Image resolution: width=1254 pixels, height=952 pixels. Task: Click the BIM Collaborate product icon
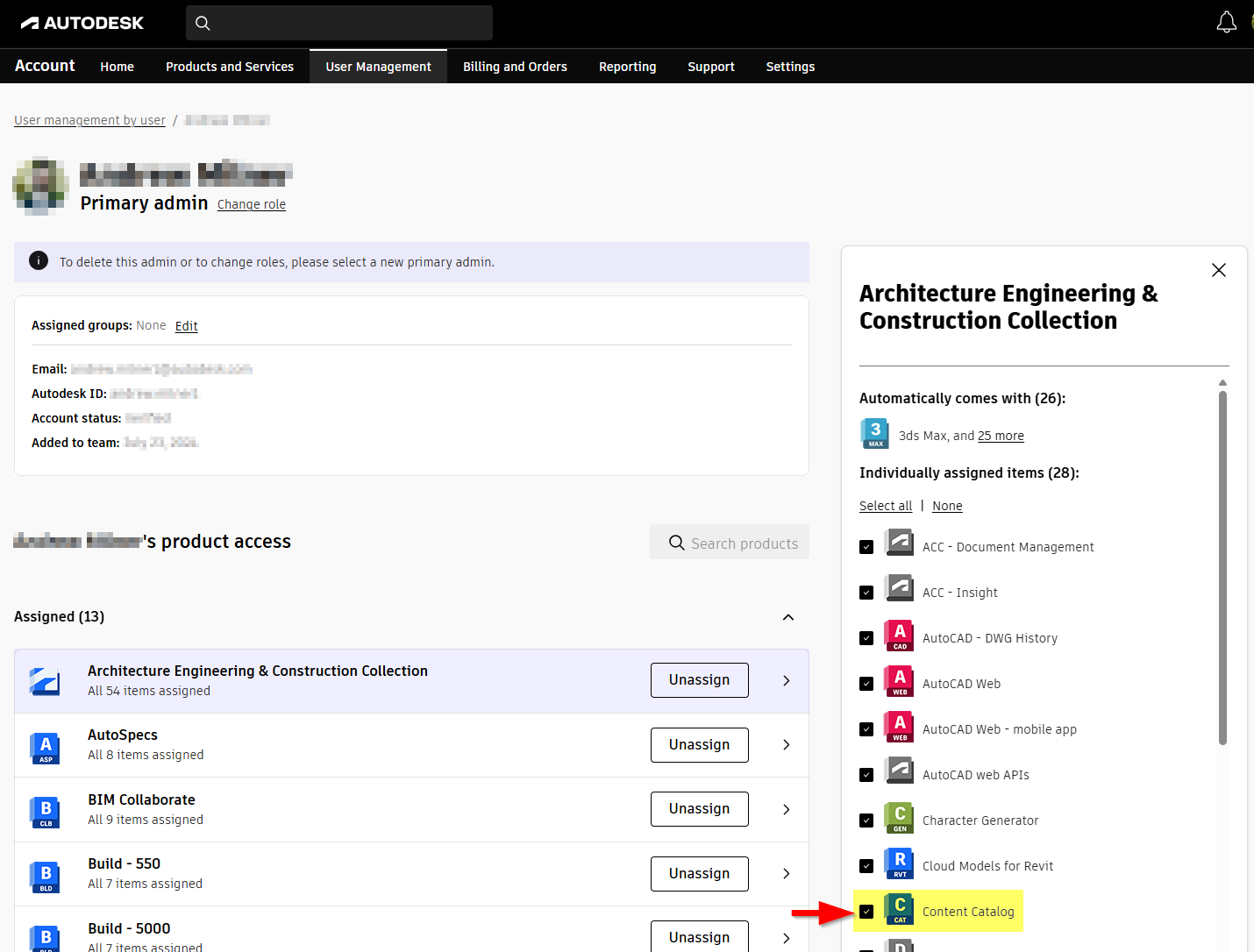(x=46, y=811)
